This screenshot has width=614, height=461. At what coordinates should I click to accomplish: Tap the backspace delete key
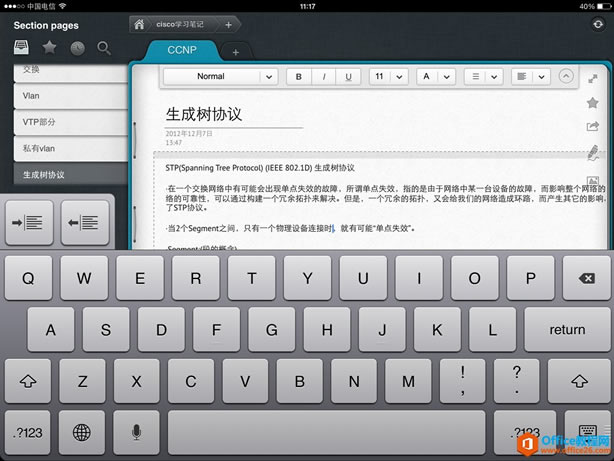coord(586,278)
